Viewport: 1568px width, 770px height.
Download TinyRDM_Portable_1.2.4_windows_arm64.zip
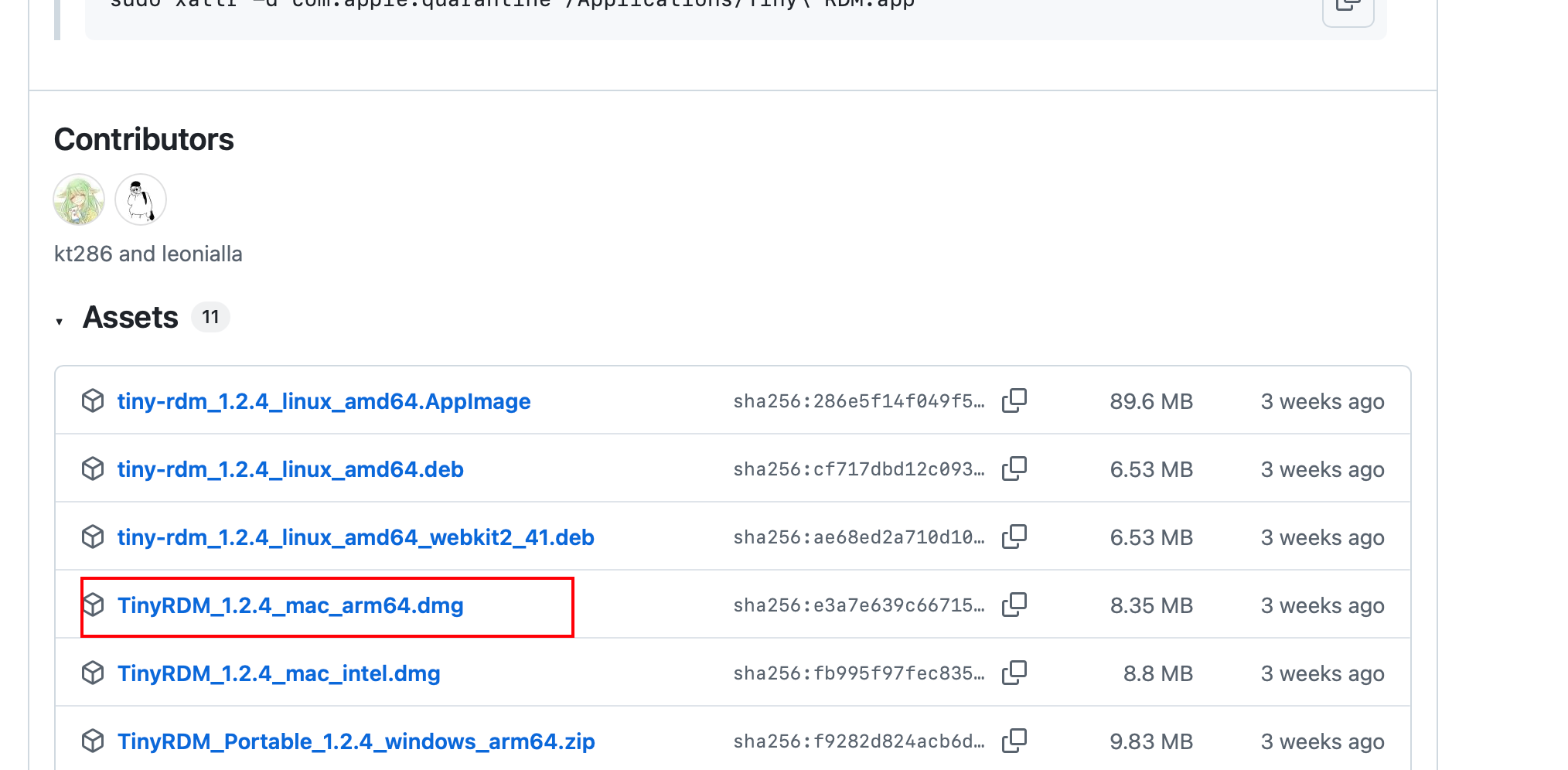click(356, 741)
